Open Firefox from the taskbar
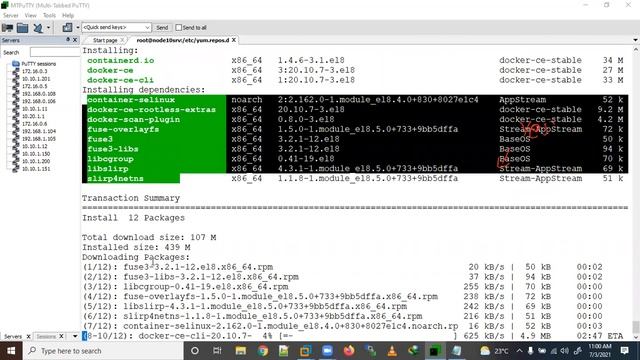The image size is (640, 360). [349, 351]
